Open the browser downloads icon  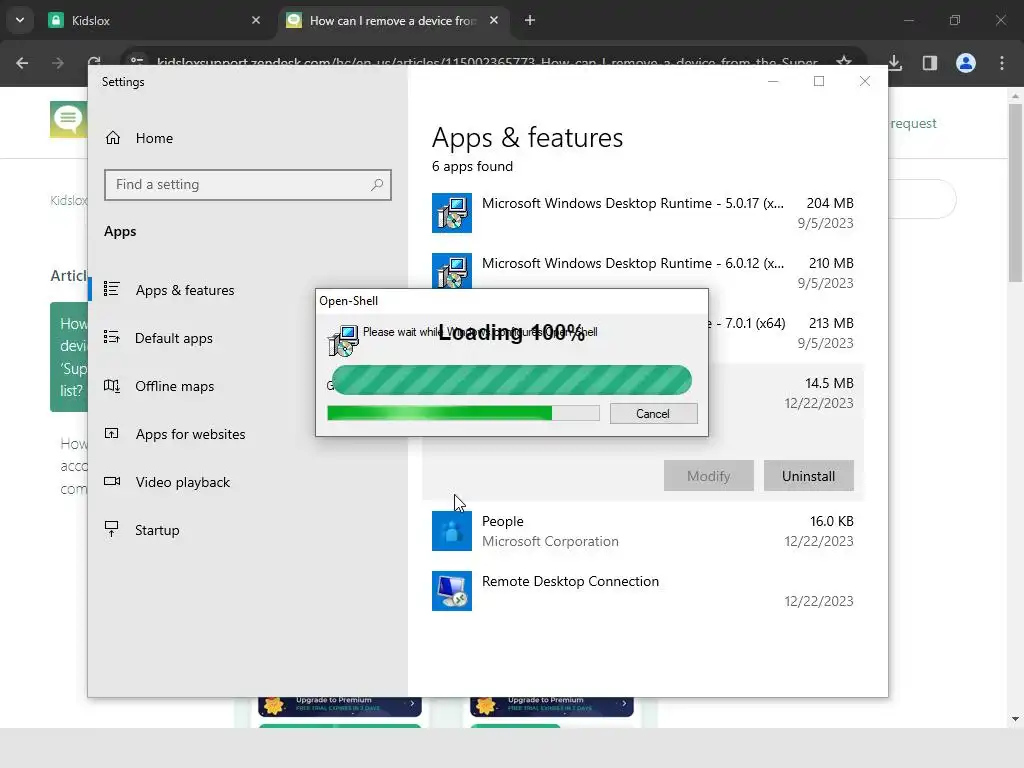pos(895,63)
